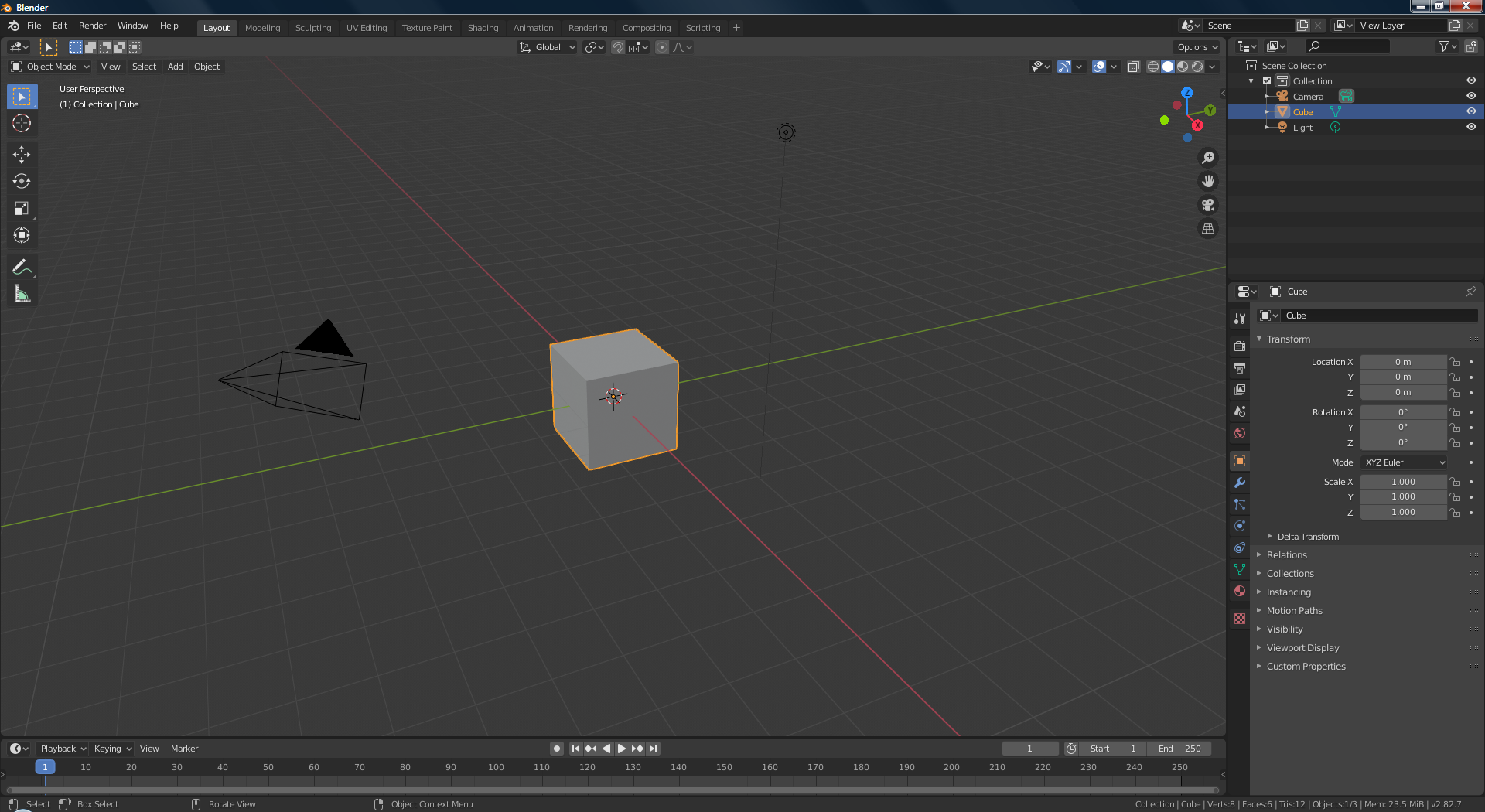The width and height of the screenshot is (1485, 812).
Task: Open the Modifier properties wrench tab
Action: (x=1240, y=483)
